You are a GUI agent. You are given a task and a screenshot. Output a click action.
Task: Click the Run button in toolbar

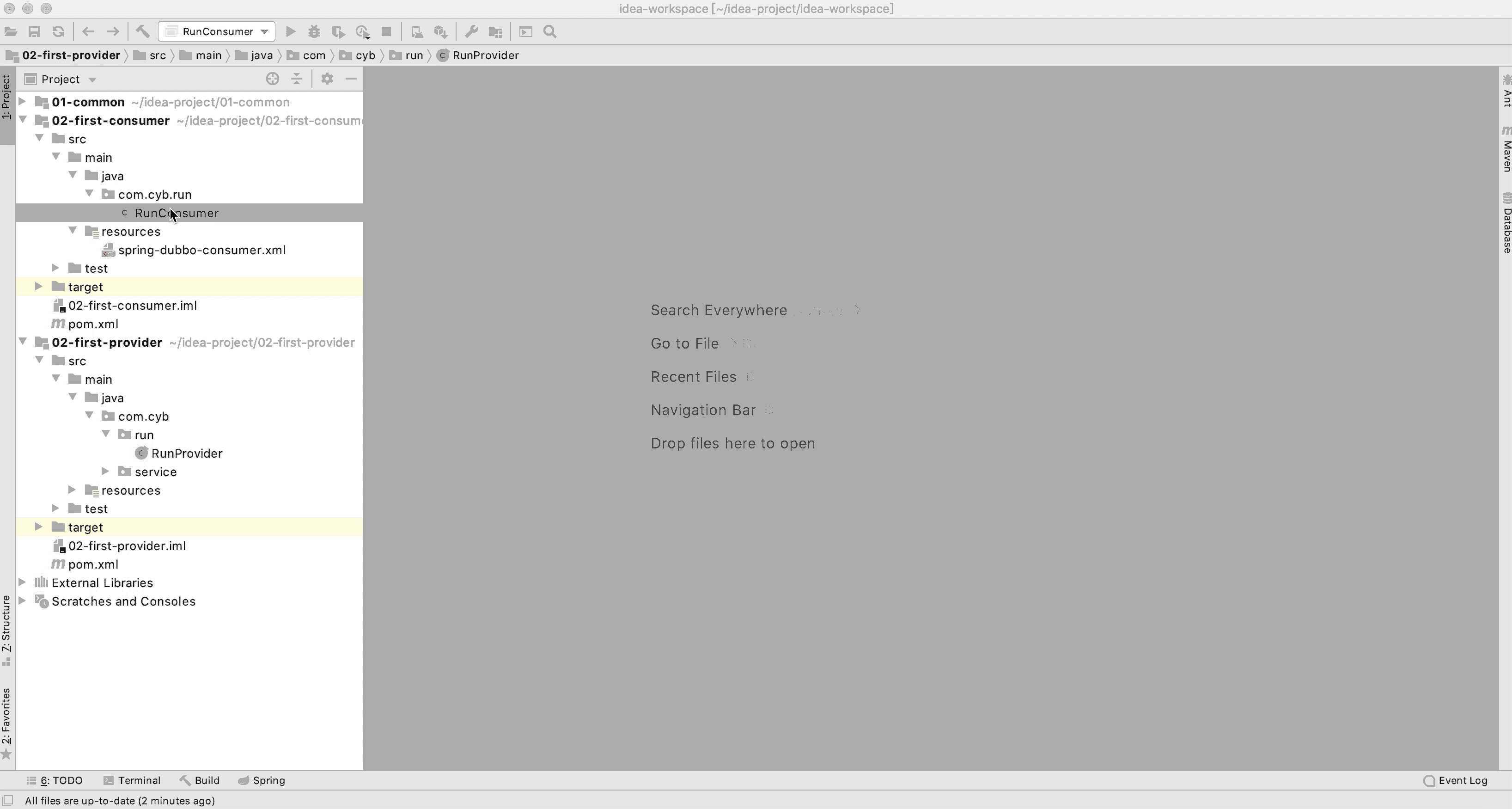290,31
